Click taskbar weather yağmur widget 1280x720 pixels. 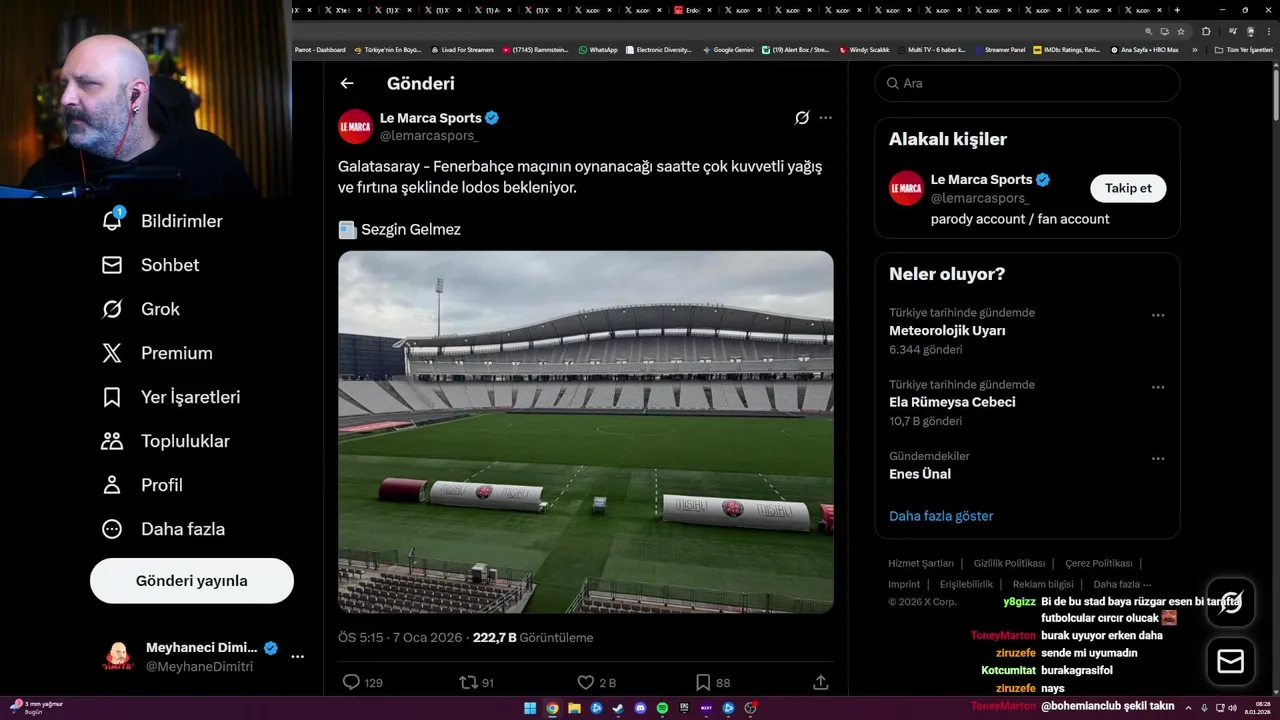click(x=38, y=707)
